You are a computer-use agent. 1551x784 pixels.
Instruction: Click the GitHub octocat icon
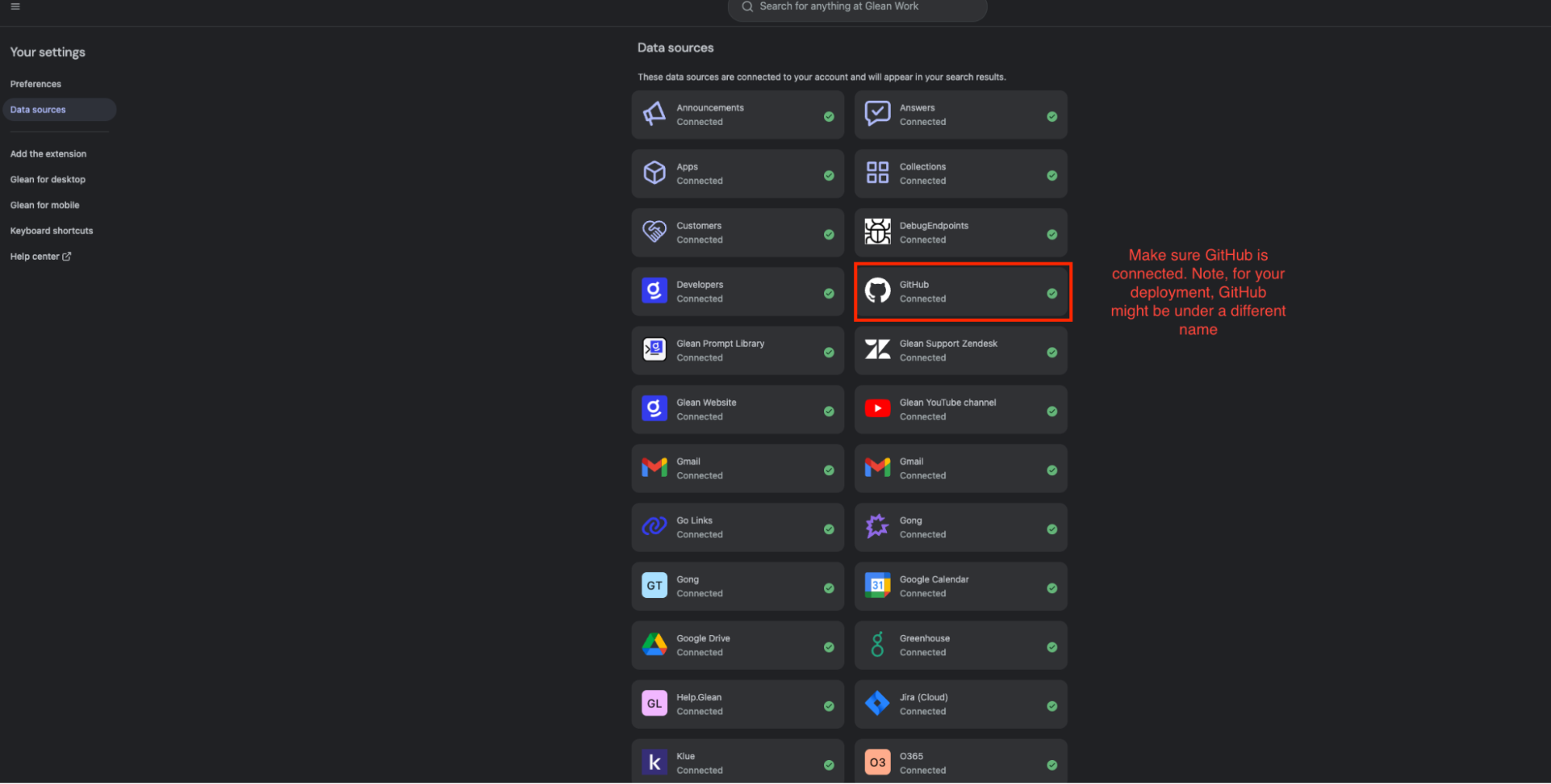(878, 291)
